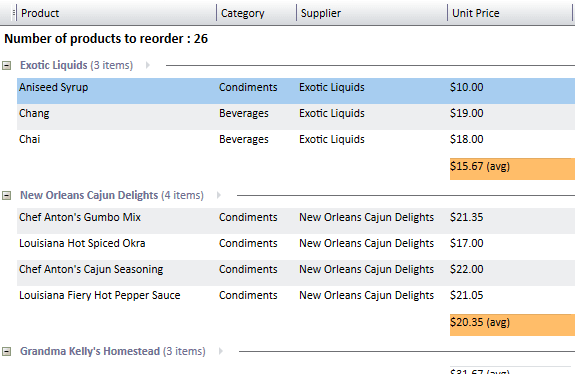575x374 pixels.
Task: Click supplier cell in Chef Anton's Gumbo Mix row
Action: (367, 217)
